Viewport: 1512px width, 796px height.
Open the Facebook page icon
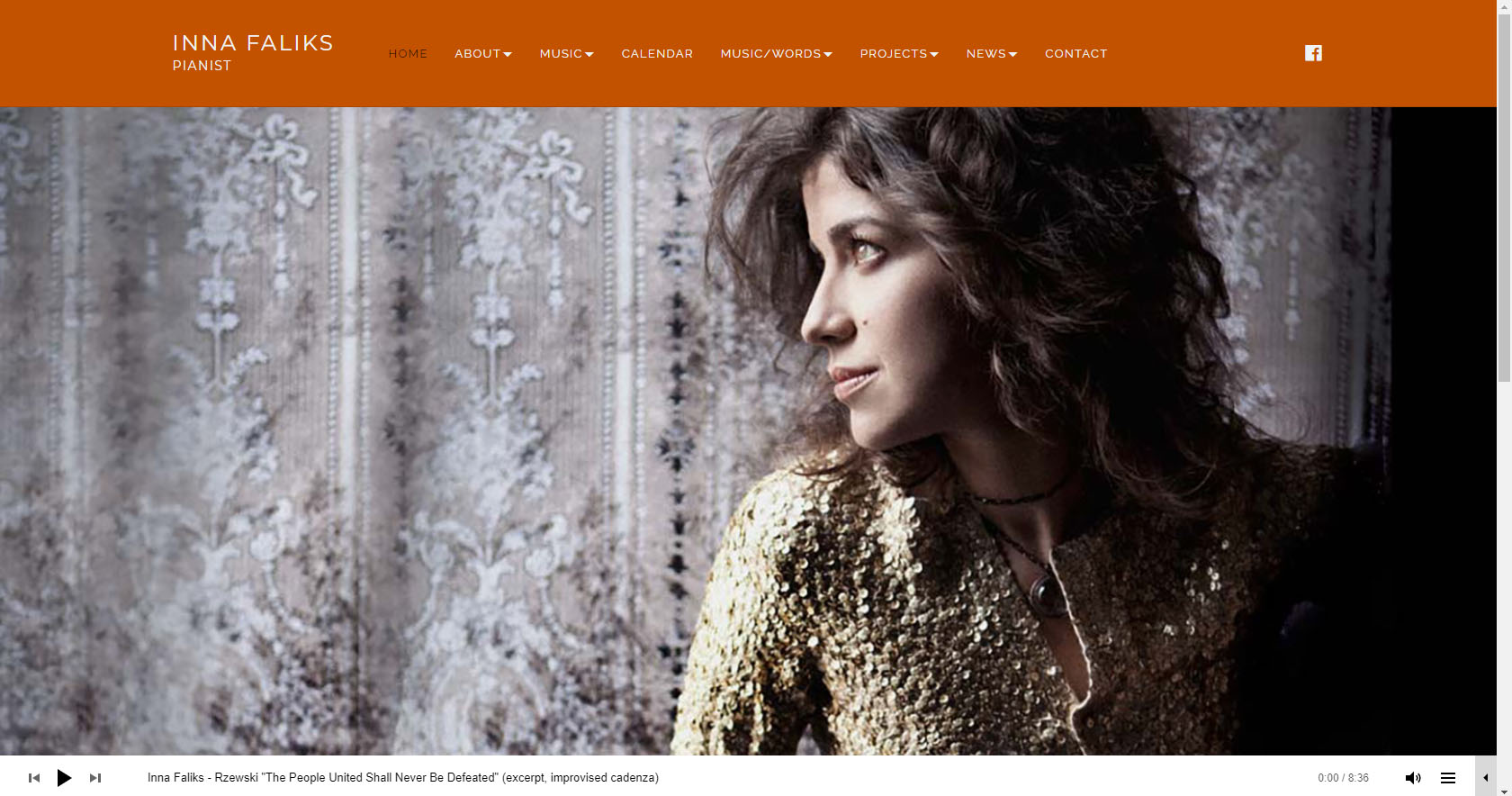pos(1313,53)
